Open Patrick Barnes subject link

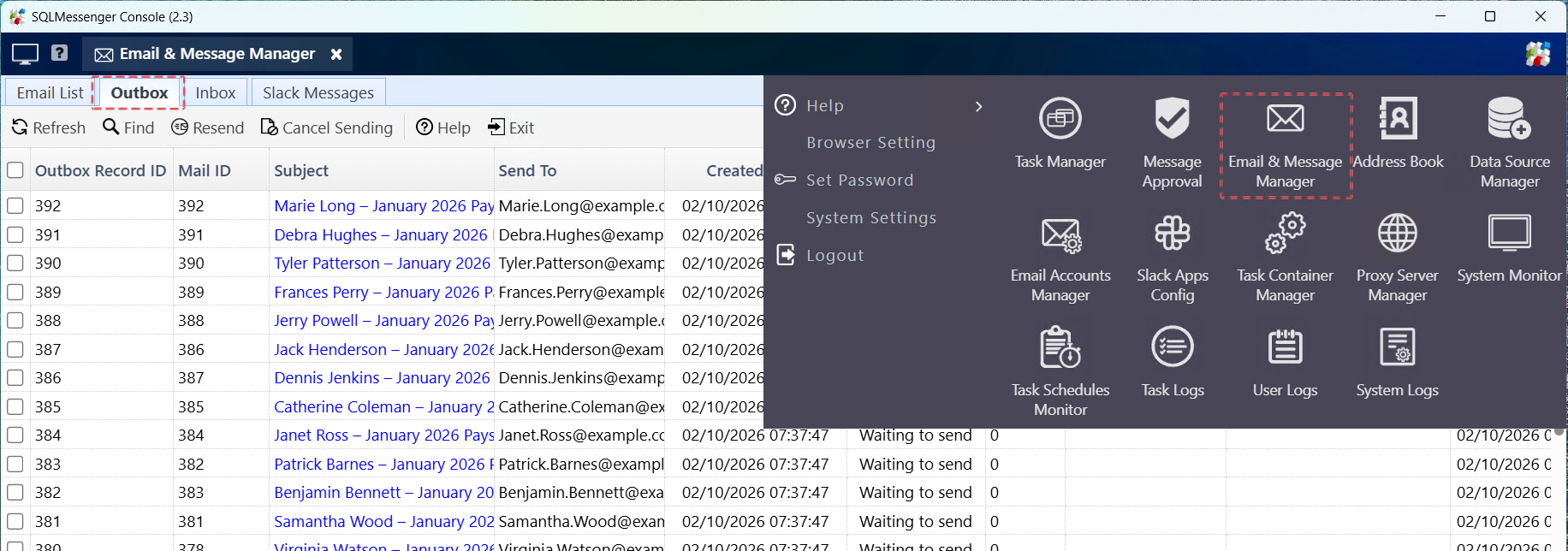click(383, 464)
